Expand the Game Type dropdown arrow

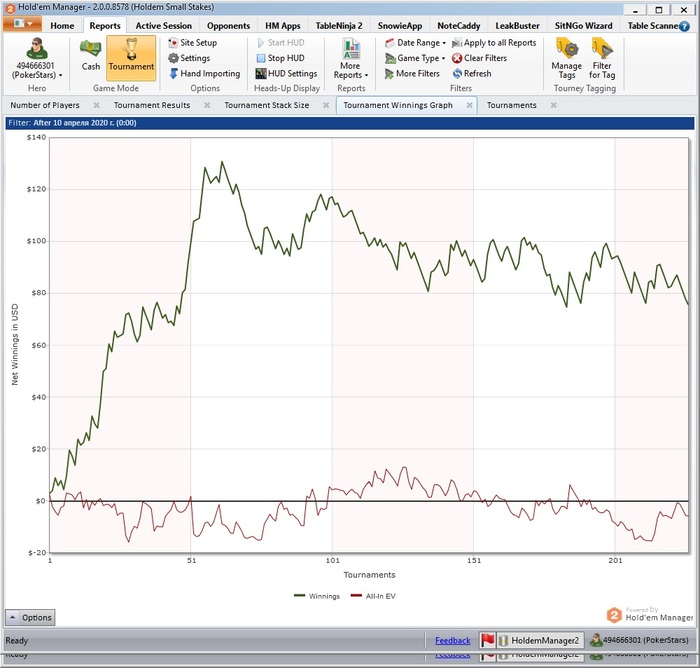click(x=443, y=58)
